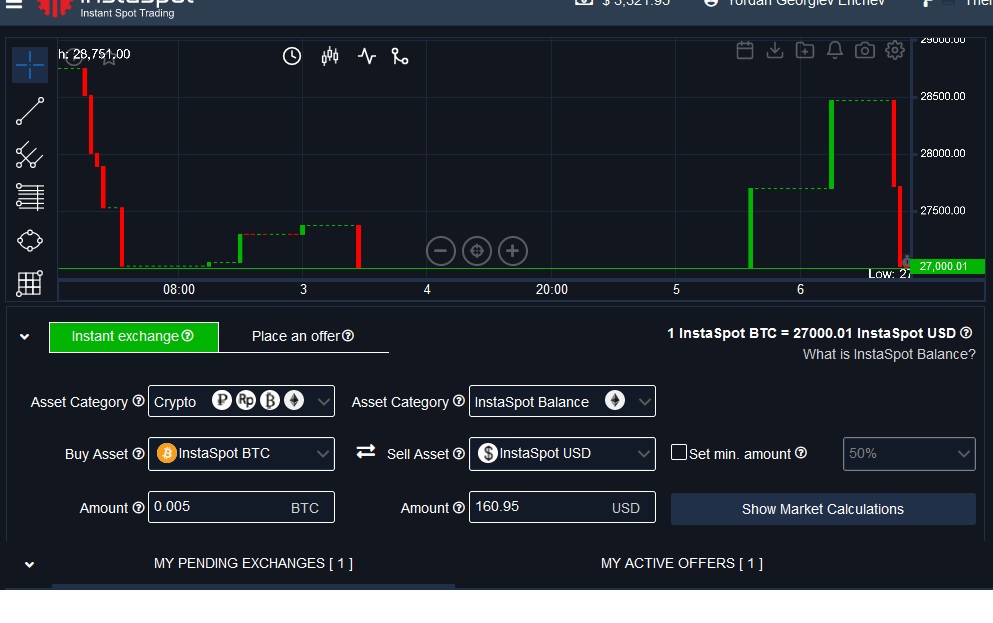Open the InstaSpot Balance category dropdown
Screen dimensions: 993x623
(562, 401)
